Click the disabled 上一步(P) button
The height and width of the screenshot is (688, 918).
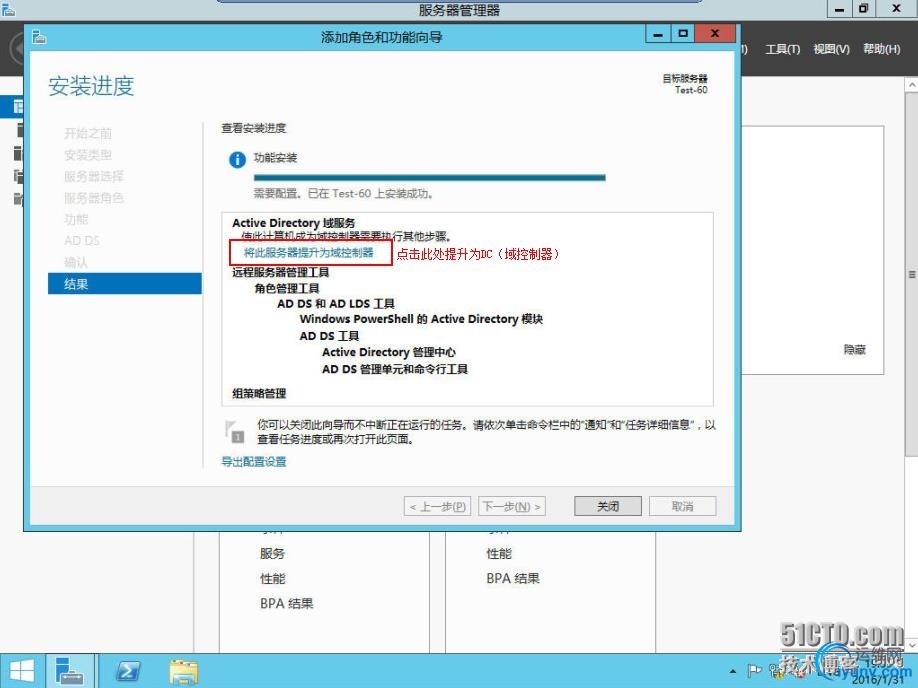coord(437,506)
